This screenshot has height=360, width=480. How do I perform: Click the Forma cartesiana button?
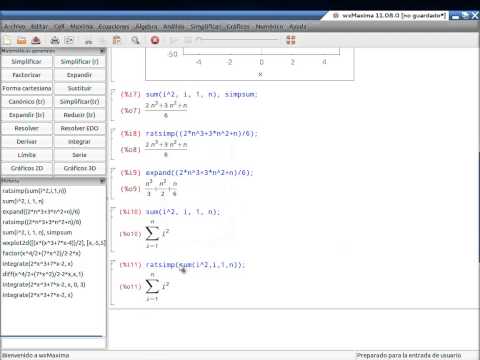(x=27, y=88)
